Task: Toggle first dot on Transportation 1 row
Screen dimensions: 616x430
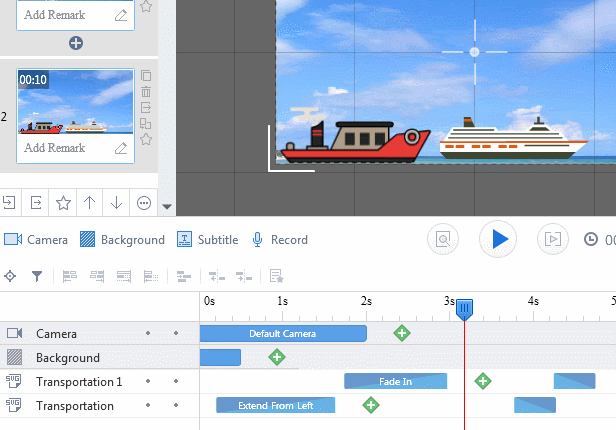Action: pos(148,382)
